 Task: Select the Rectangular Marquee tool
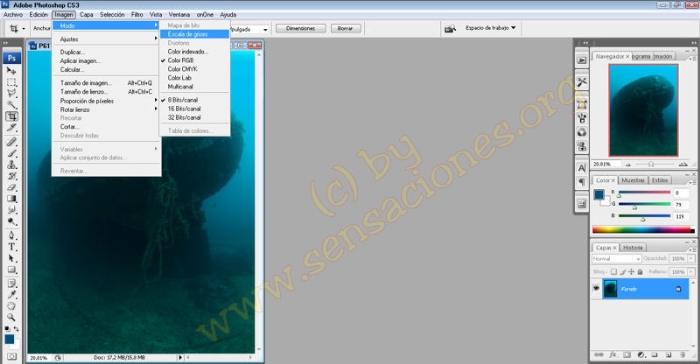(12, 82)
